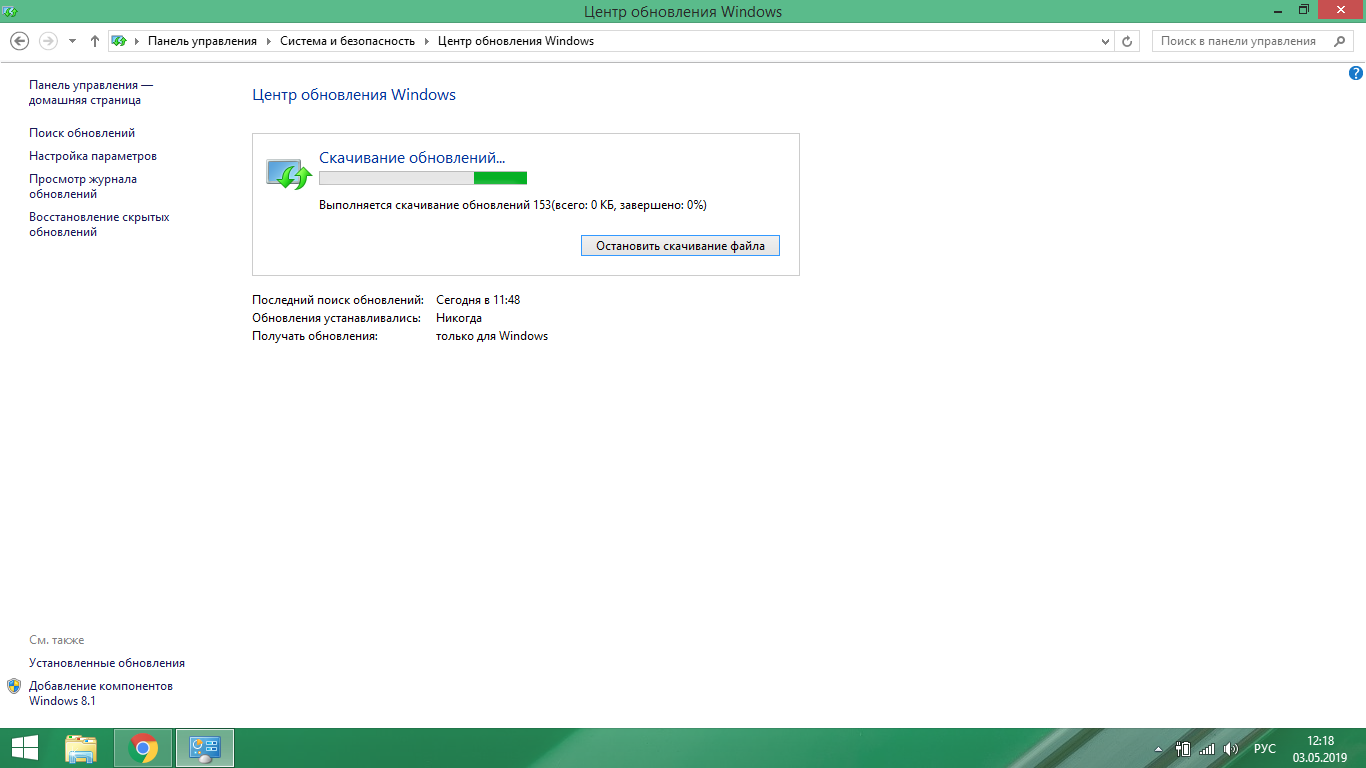Click 'Сегодня в 11:48' text

pyautogui.click(x=478, y=300)
